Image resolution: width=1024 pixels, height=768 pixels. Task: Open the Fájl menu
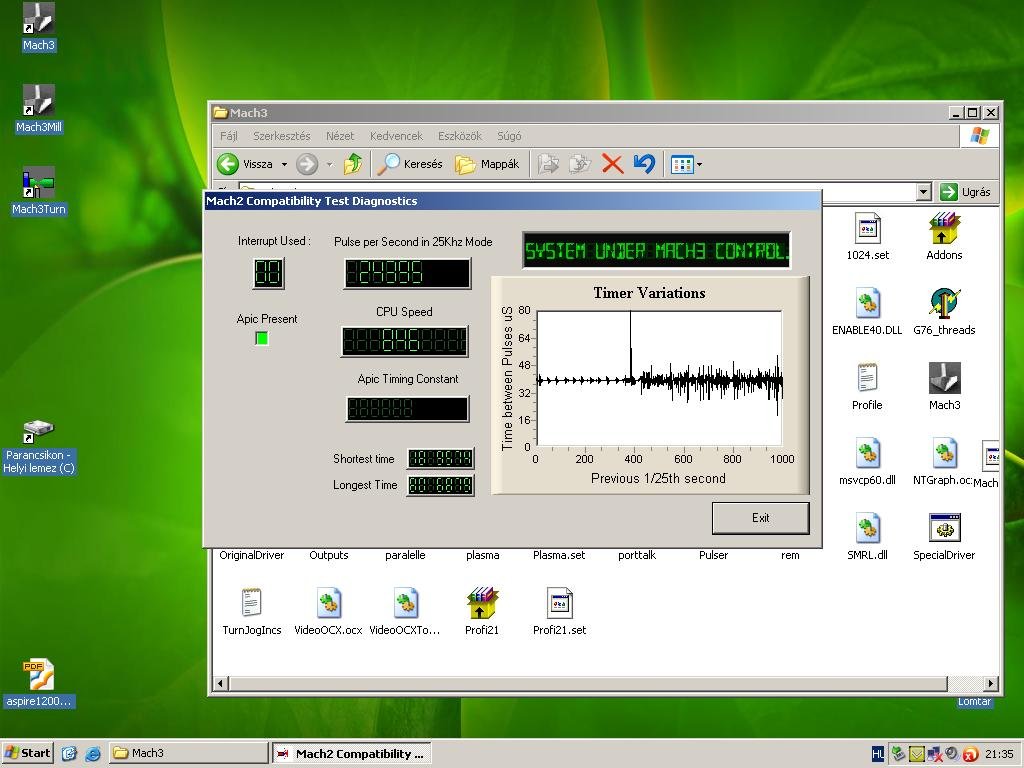[229, 136]
